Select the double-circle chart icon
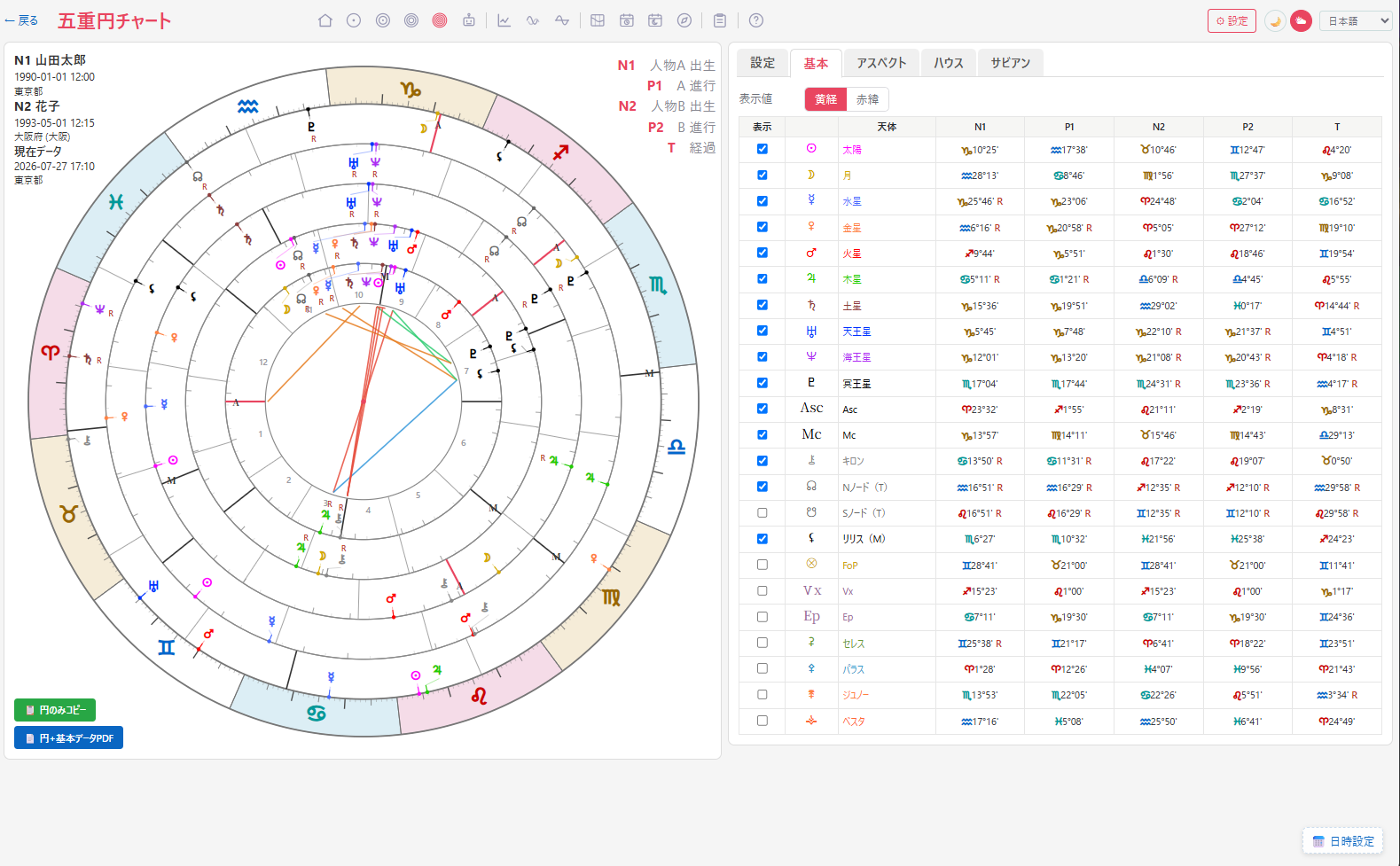Image resolution: width=1400 pixels, height=866 pixels. [x=383, y=20]
